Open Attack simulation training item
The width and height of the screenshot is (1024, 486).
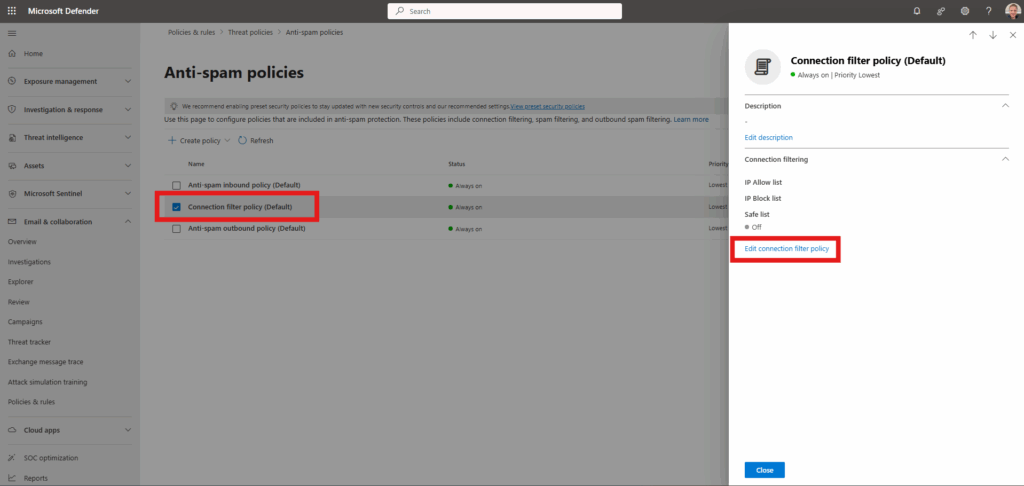(48, 382)
